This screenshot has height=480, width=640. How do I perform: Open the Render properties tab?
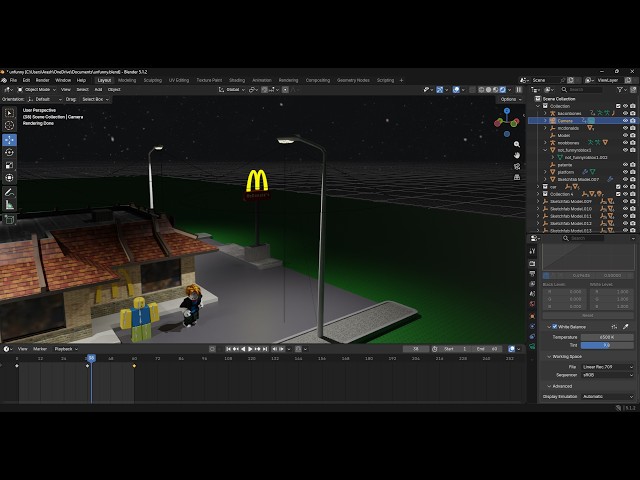pyautogui.click(x=532, y=264)
